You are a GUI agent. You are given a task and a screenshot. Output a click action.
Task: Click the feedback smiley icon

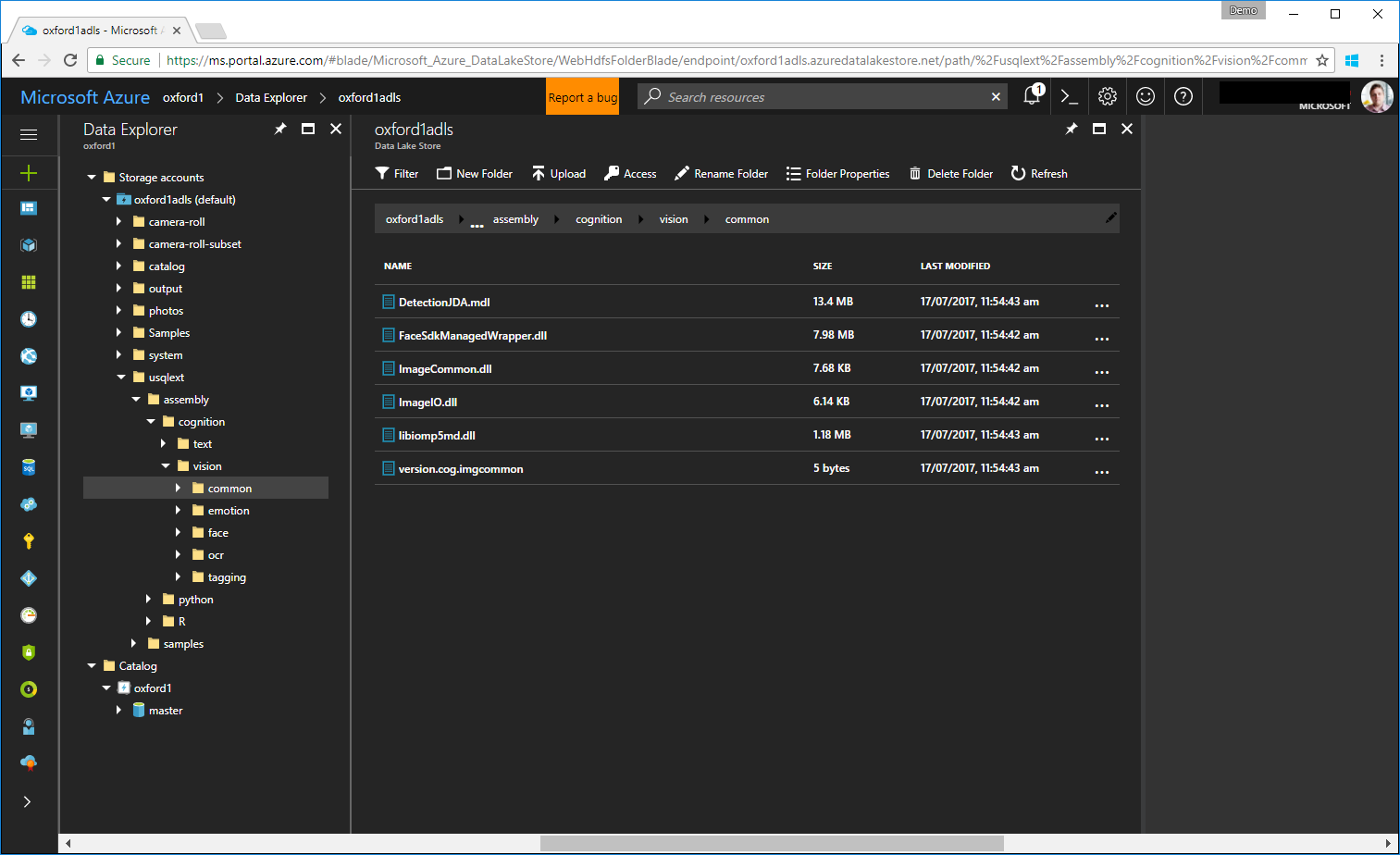coord(1146,96)
